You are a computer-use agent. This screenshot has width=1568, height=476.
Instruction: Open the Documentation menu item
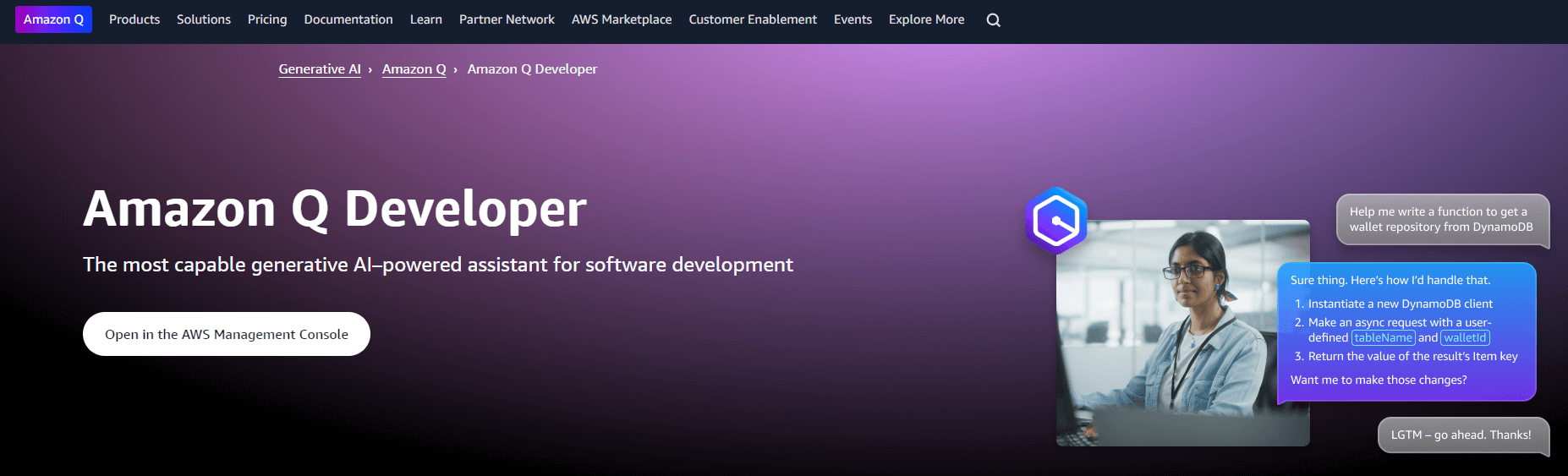pos(348,19)
